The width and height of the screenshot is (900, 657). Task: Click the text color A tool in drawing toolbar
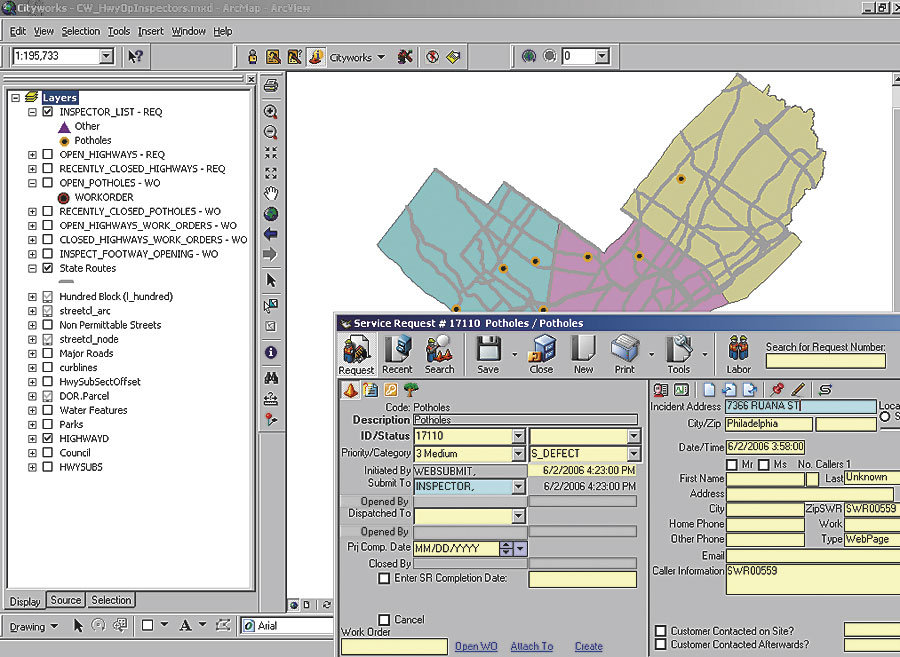tap(185, 625)
